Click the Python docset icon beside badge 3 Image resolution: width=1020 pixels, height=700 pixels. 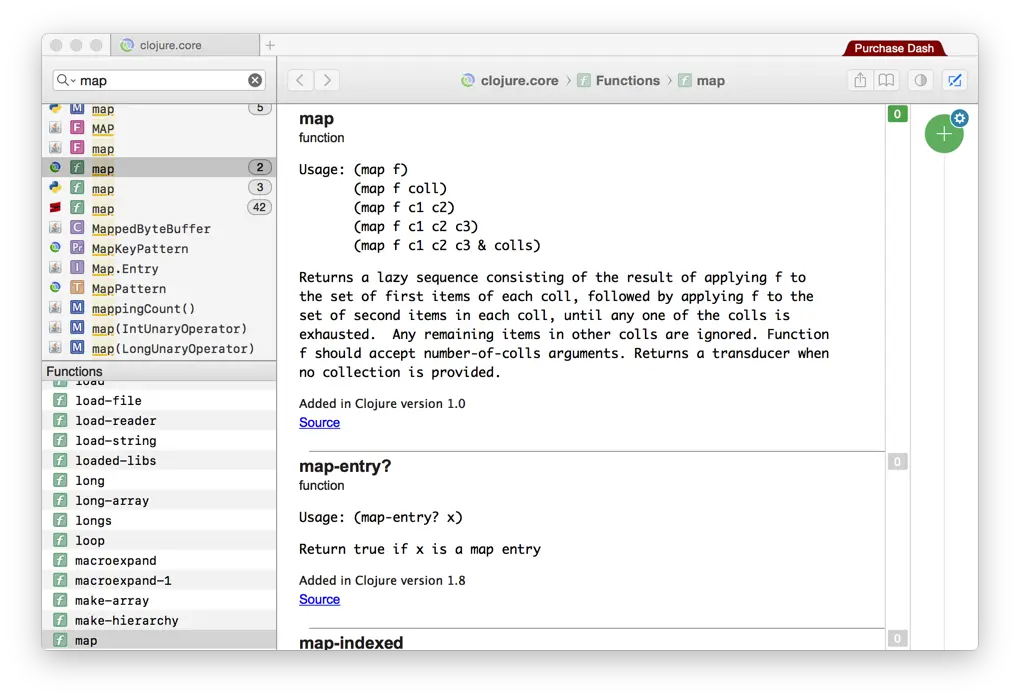55,187
